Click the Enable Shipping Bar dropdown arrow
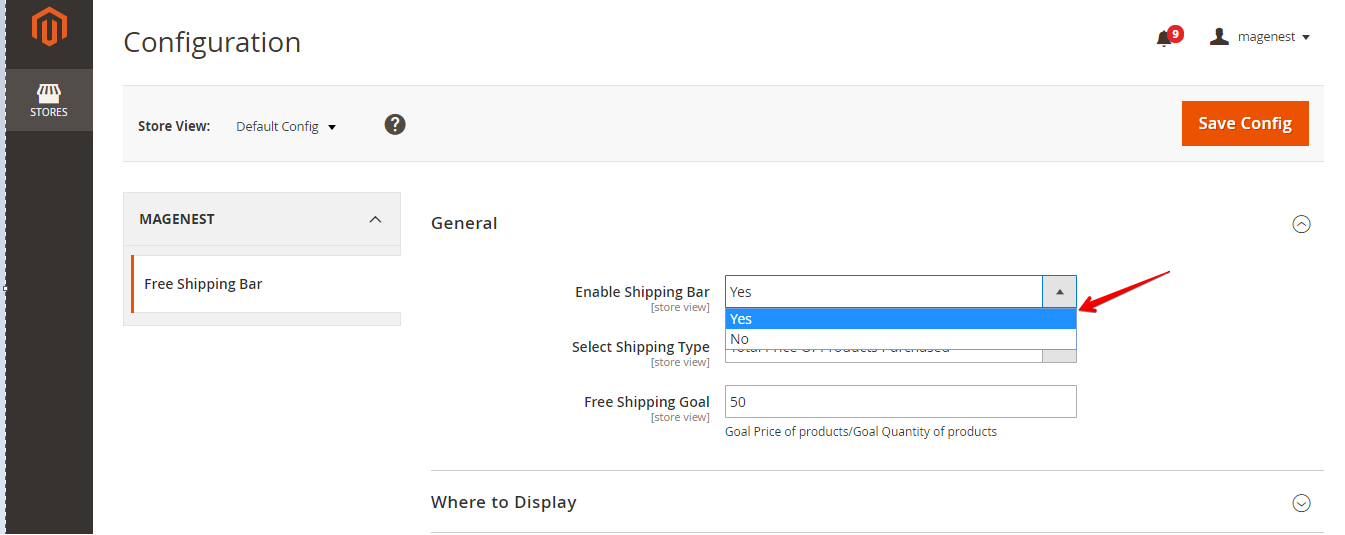This screenshot has height=535, width=1345. coord(1059,292)
